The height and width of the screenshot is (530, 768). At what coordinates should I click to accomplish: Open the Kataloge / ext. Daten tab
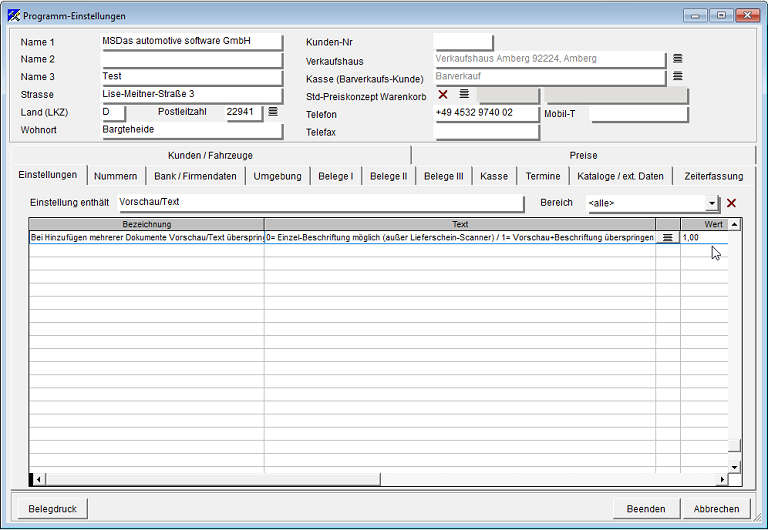tap(620, 176)
